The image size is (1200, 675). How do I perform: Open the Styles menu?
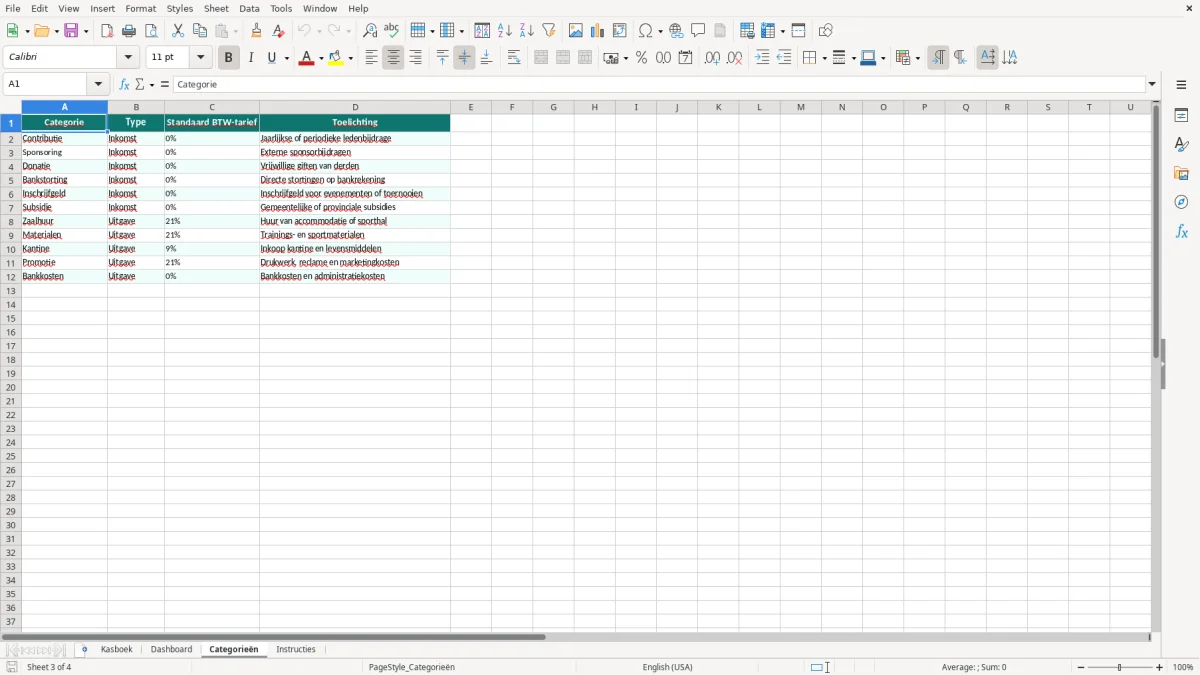180,8
